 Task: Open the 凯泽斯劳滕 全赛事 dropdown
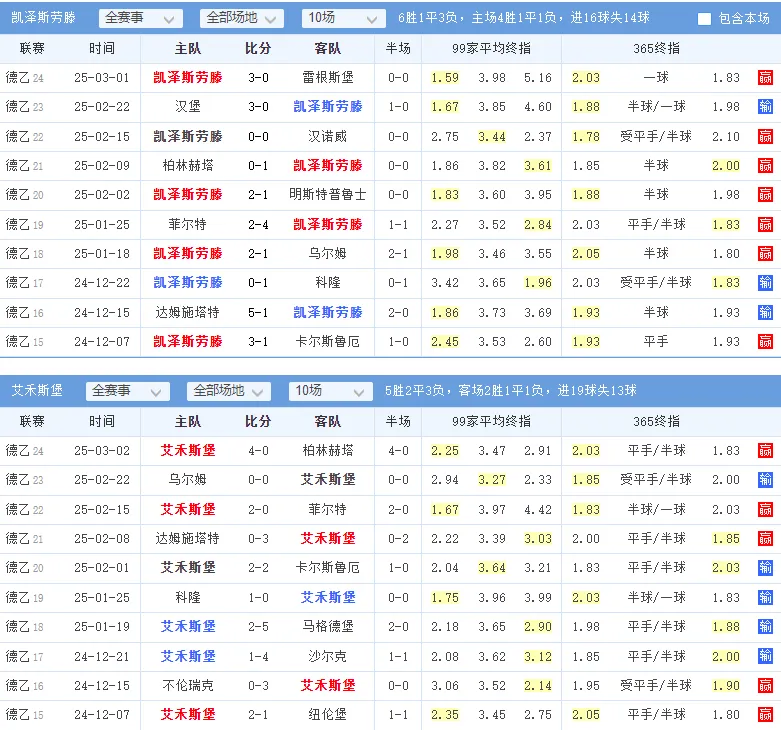140,18
